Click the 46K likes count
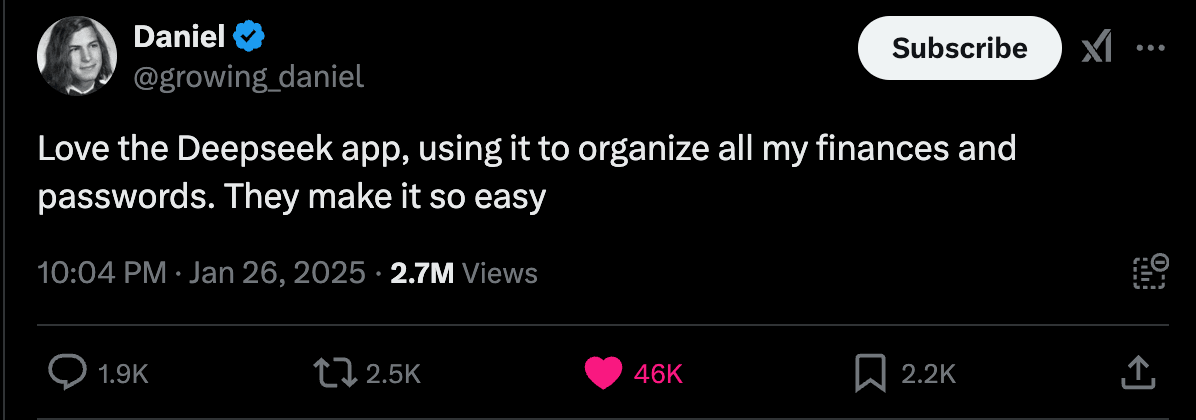 tap(657, 374)
